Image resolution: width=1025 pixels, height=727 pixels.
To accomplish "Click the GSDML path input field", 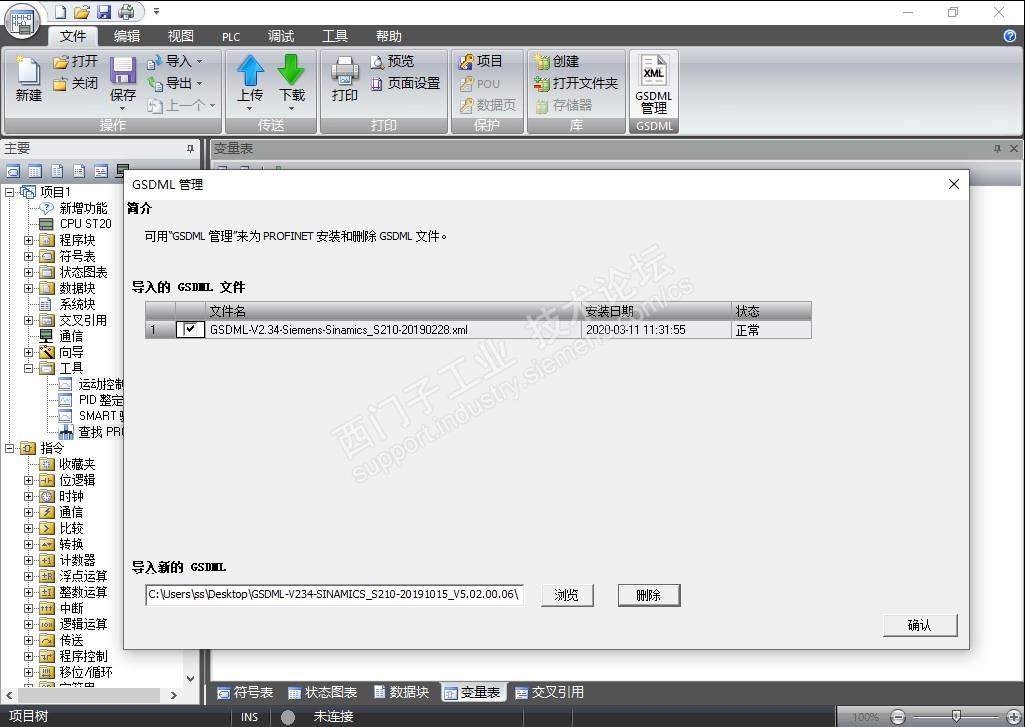I will [334, 594].
